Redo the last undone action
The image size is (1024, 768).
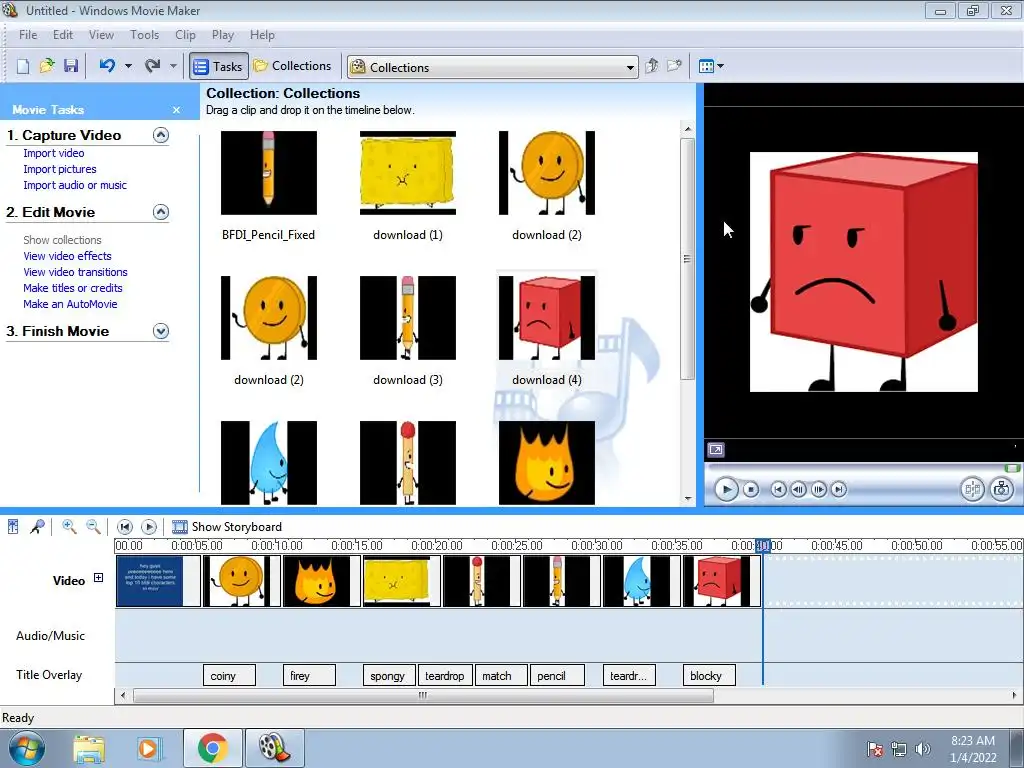pos(153,66)
